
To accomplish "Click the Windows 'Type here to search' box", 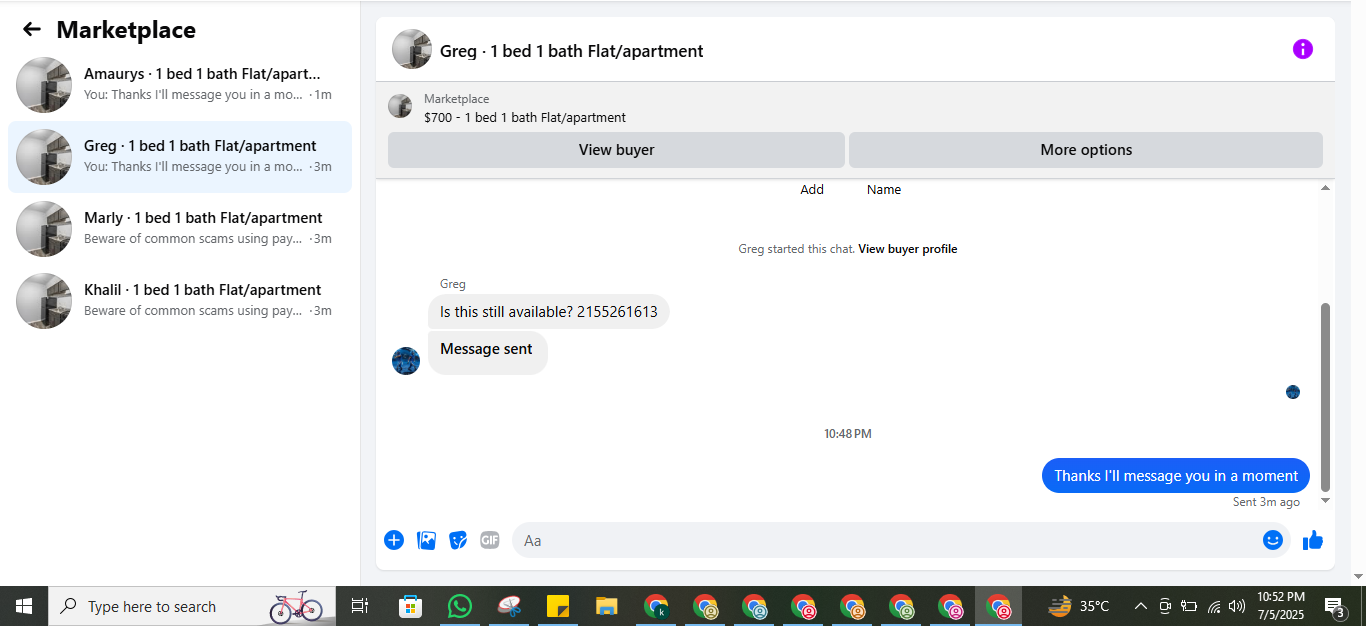I will pyautogui.click(x=192, y=606).
